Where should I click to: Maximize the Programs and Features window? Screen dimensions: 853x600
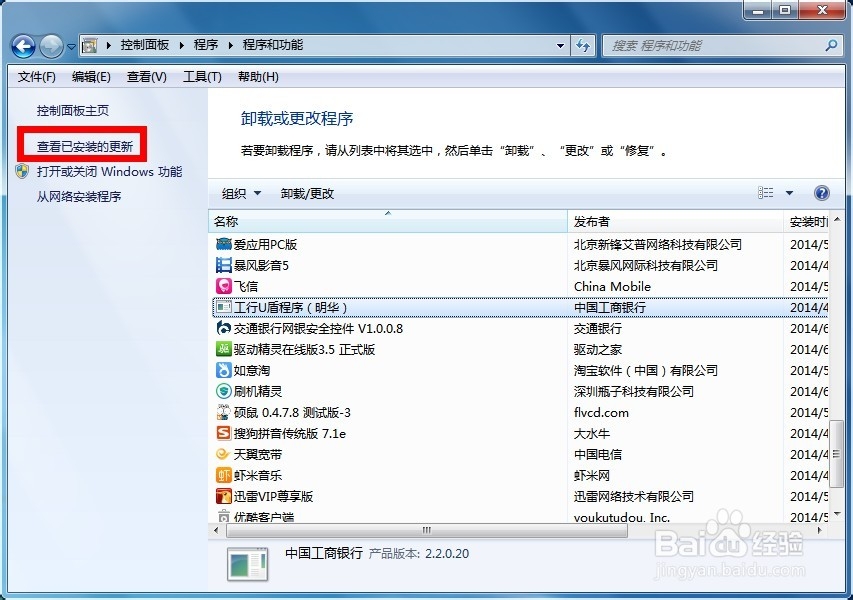[785, 10]
